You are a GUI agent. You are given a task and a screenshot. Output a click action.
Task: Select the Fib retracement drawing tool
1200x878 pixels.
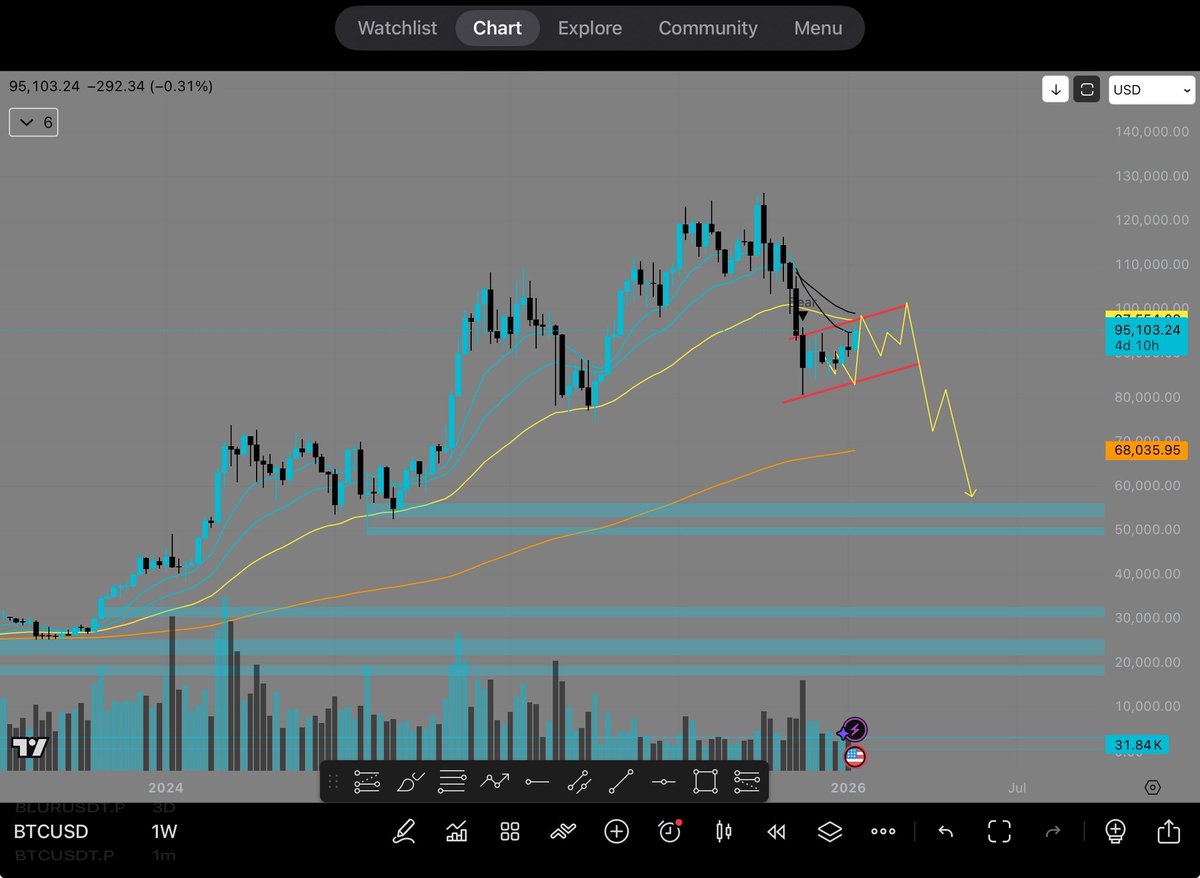click(x=367, y=781)
